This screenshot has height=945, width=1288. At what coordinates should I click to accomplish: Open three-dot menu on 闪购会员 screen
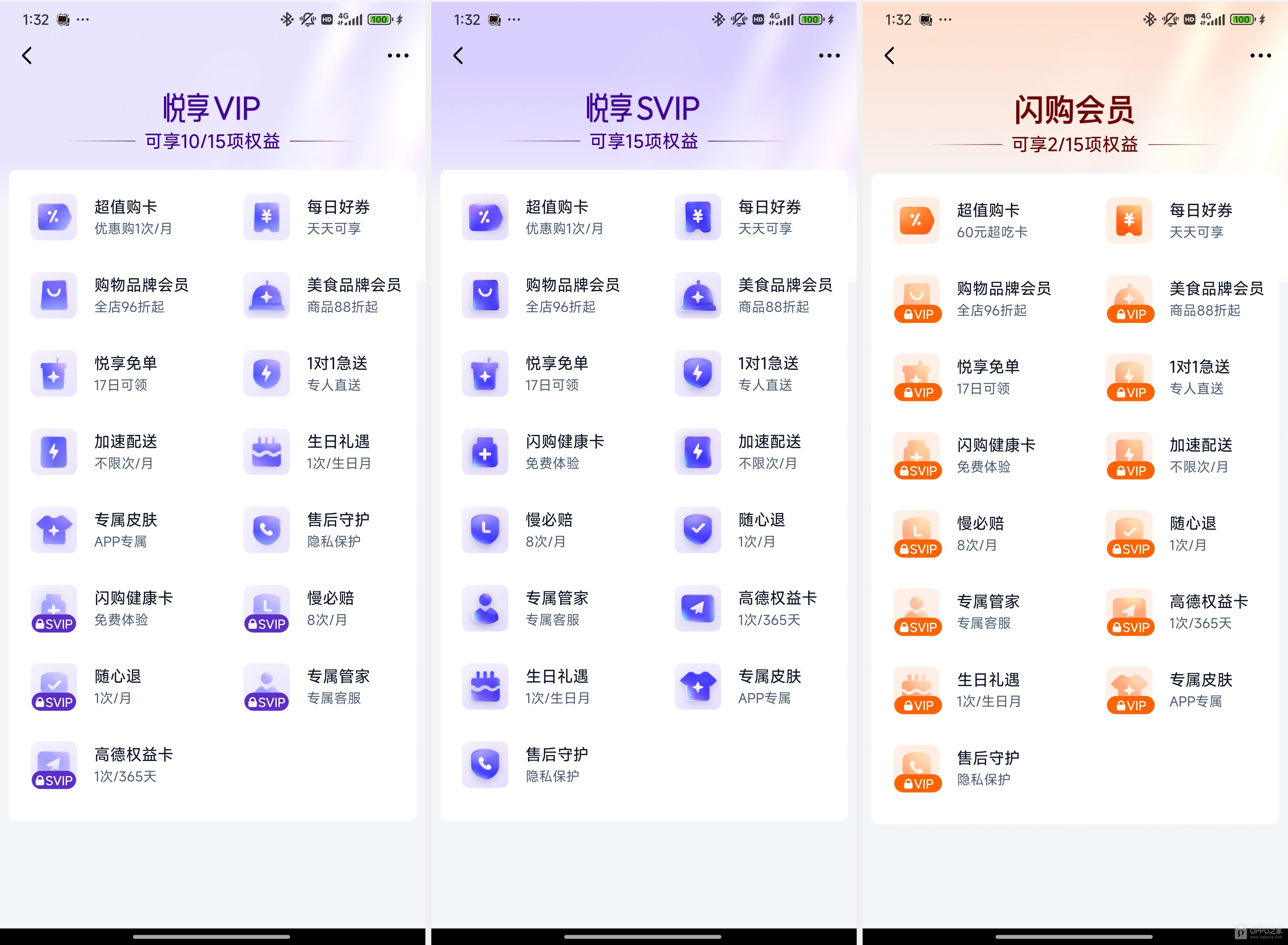[1261, 56]
